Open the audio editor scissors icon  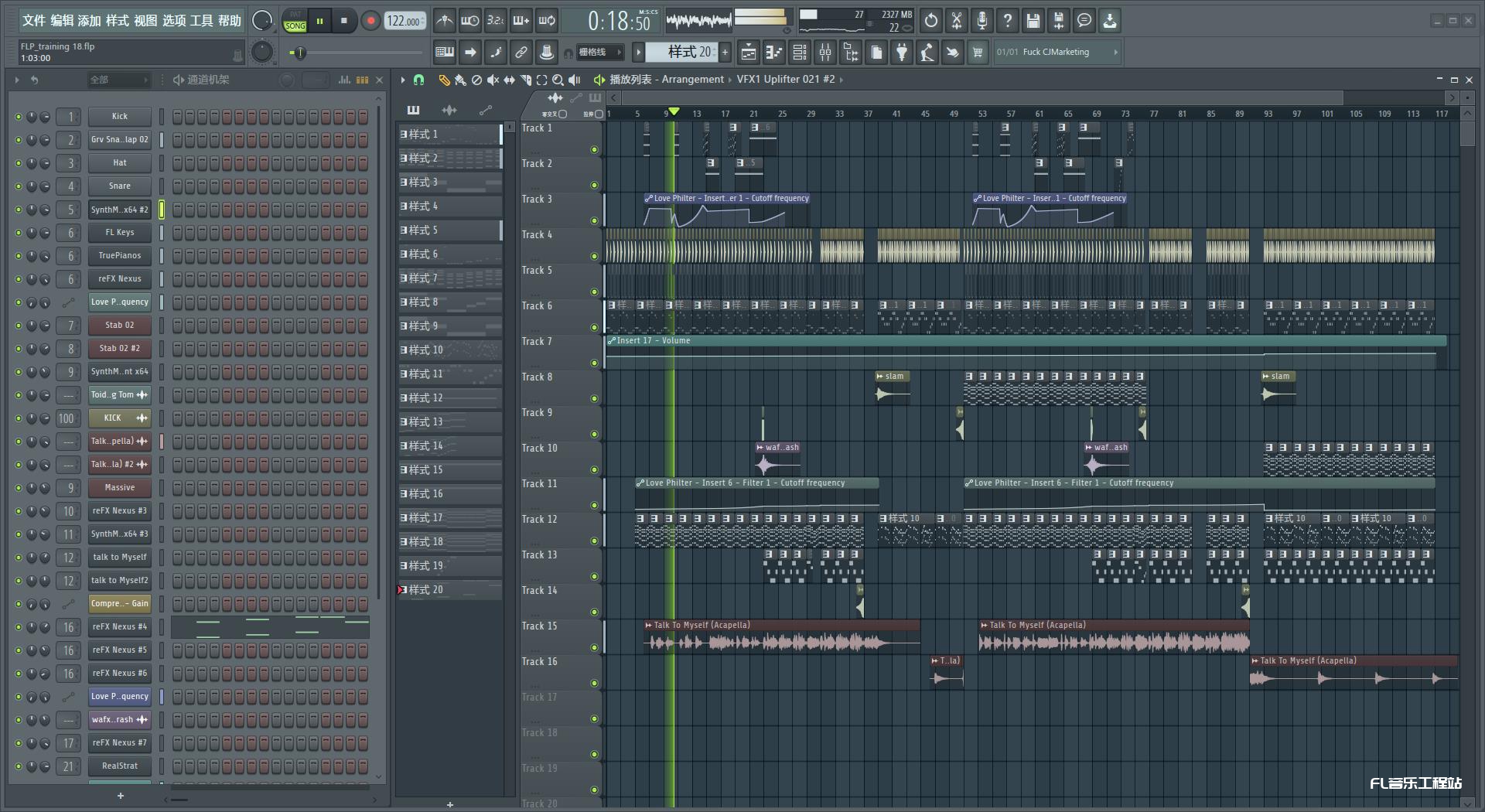pyautogui.click(x=957, y=21)
